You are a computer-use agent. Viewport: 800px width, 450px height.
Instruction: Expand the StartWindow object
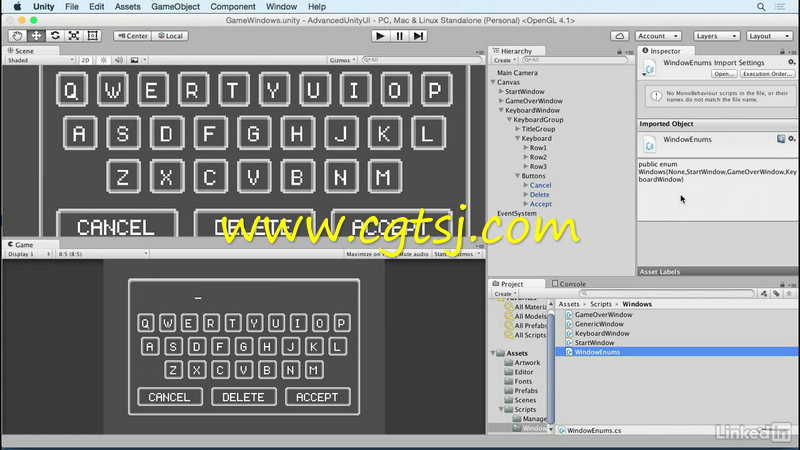click(501, 91)
